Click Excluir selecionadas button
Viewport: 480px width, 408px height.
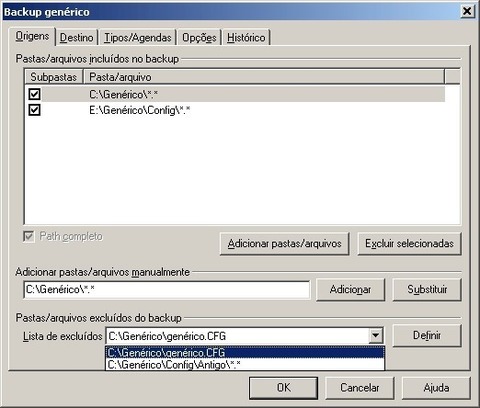click(409, 244)
